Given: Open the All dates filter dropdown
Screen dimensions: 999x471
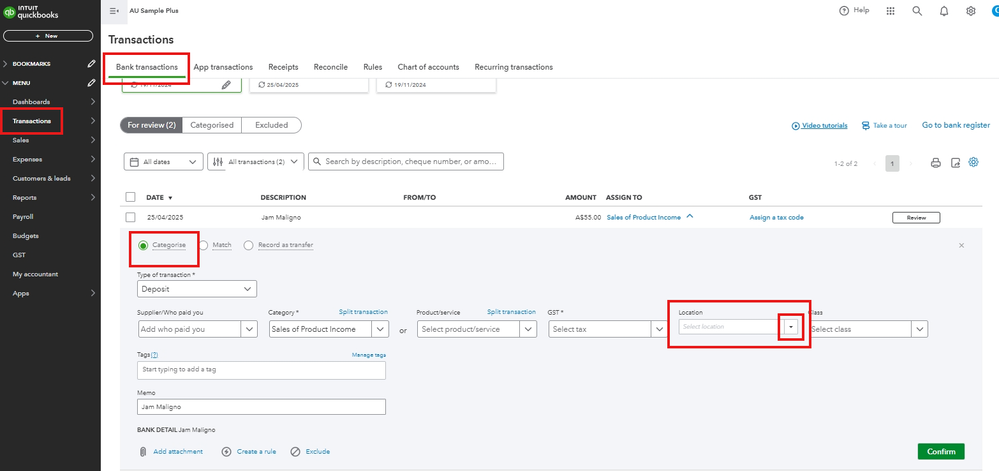Looking at the screenshot, I should click(163, 162).
